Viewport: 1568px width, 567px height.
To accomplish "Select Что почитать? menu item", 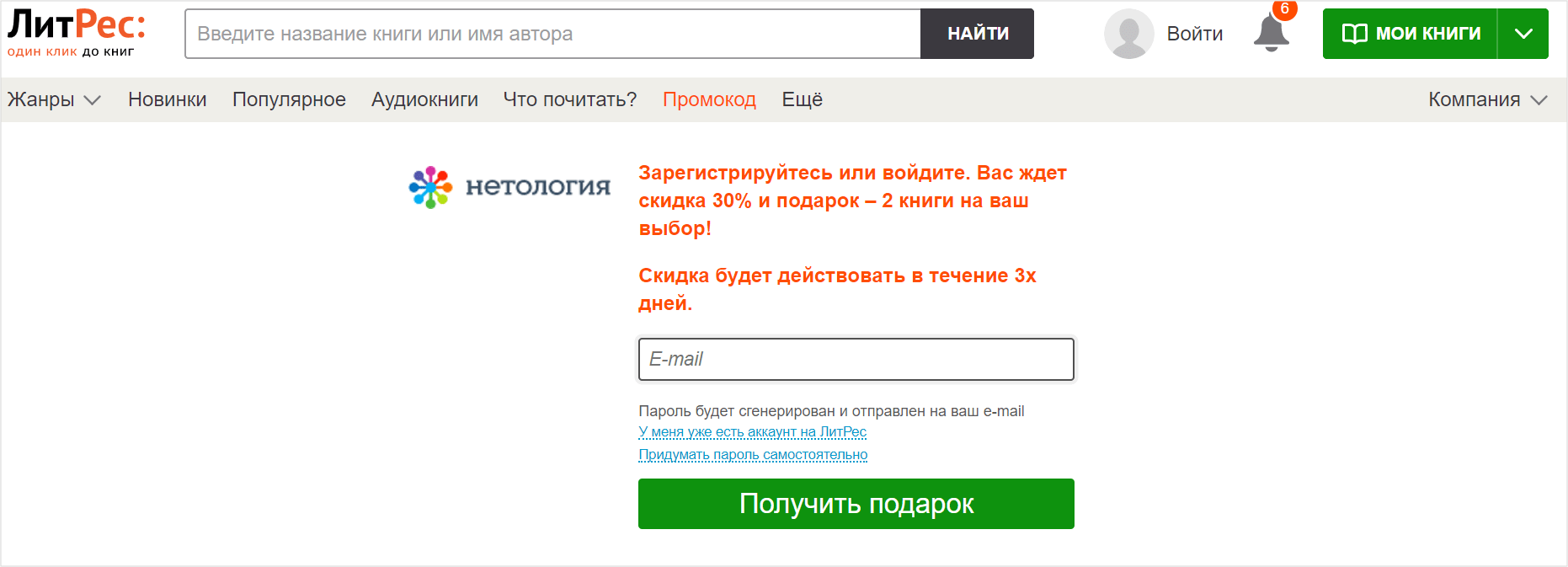I will 570,99.
